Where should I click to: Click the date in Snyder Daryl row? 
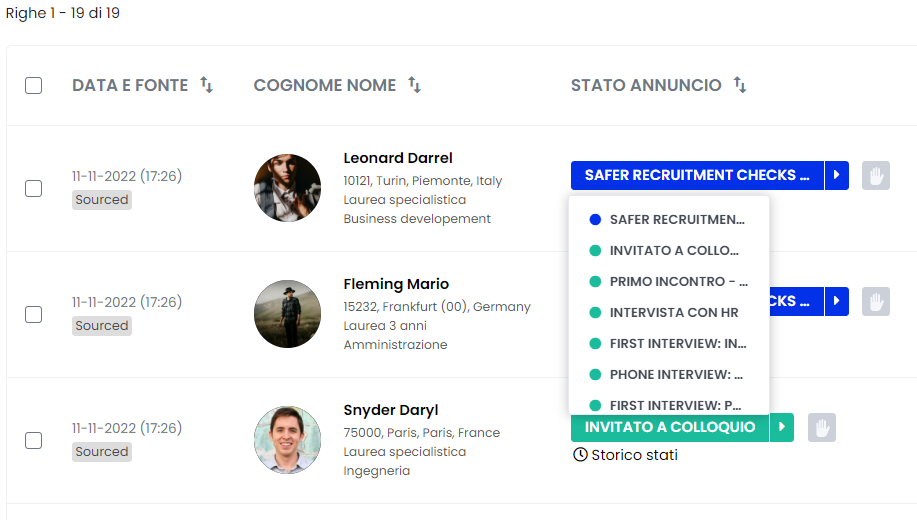coord(127,428)
